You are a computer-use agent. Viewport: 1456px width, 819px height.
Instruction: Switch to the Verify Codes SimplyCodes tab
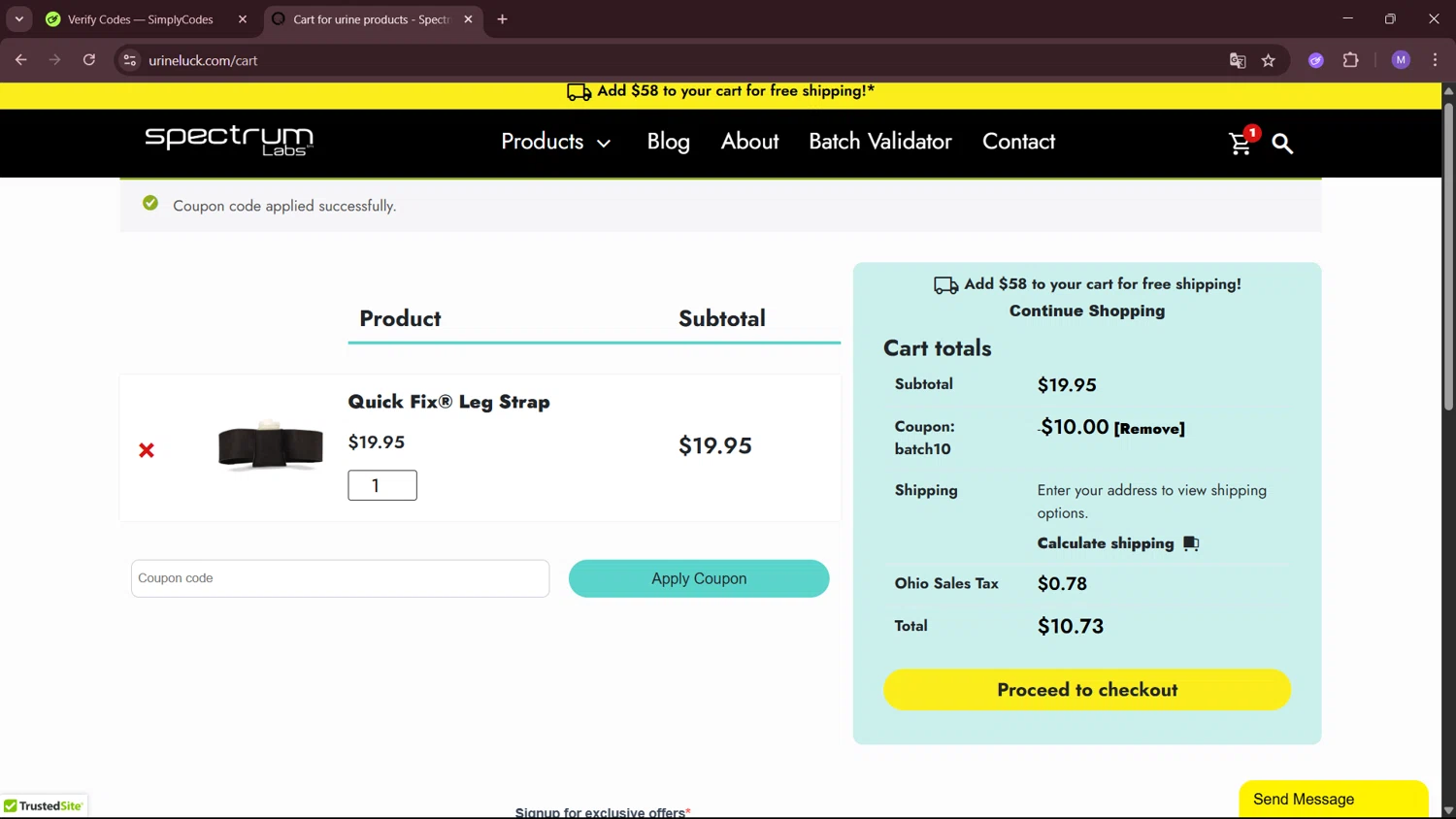pyautogui.click(x=141, y=19)
